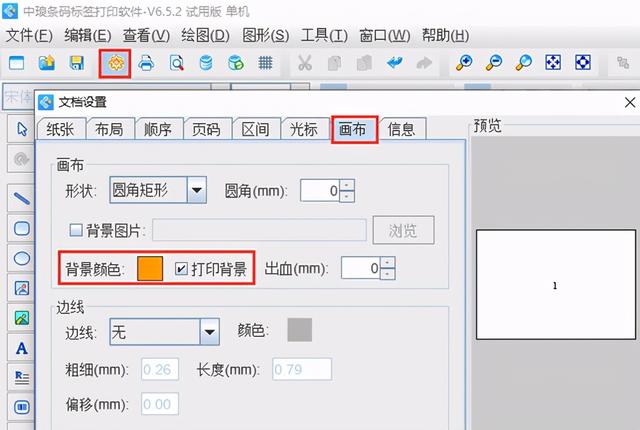This screenshot has height=430, width=640.
Task: Click the Copy icon in toolbar
Action: [334, 63]
